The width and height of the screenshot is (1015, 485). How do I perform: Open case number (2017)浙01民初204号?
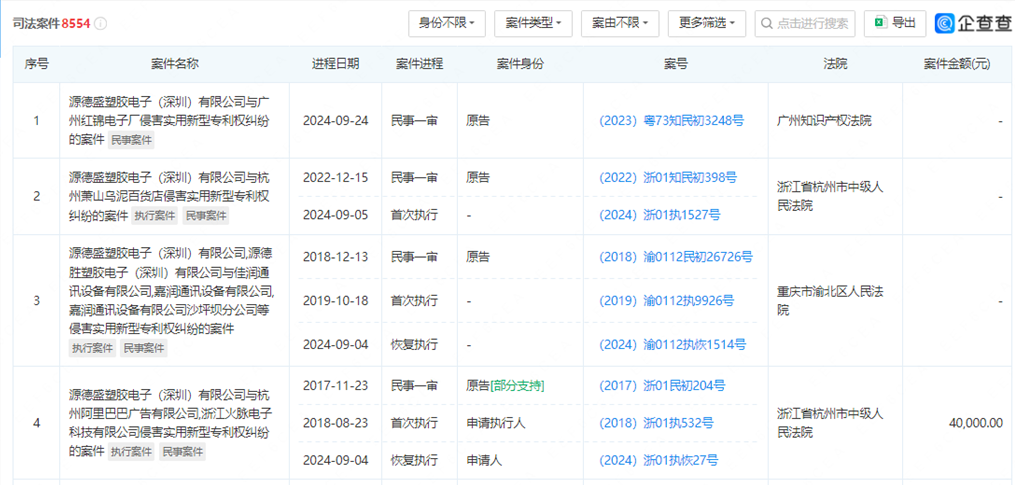click(662, 386)
